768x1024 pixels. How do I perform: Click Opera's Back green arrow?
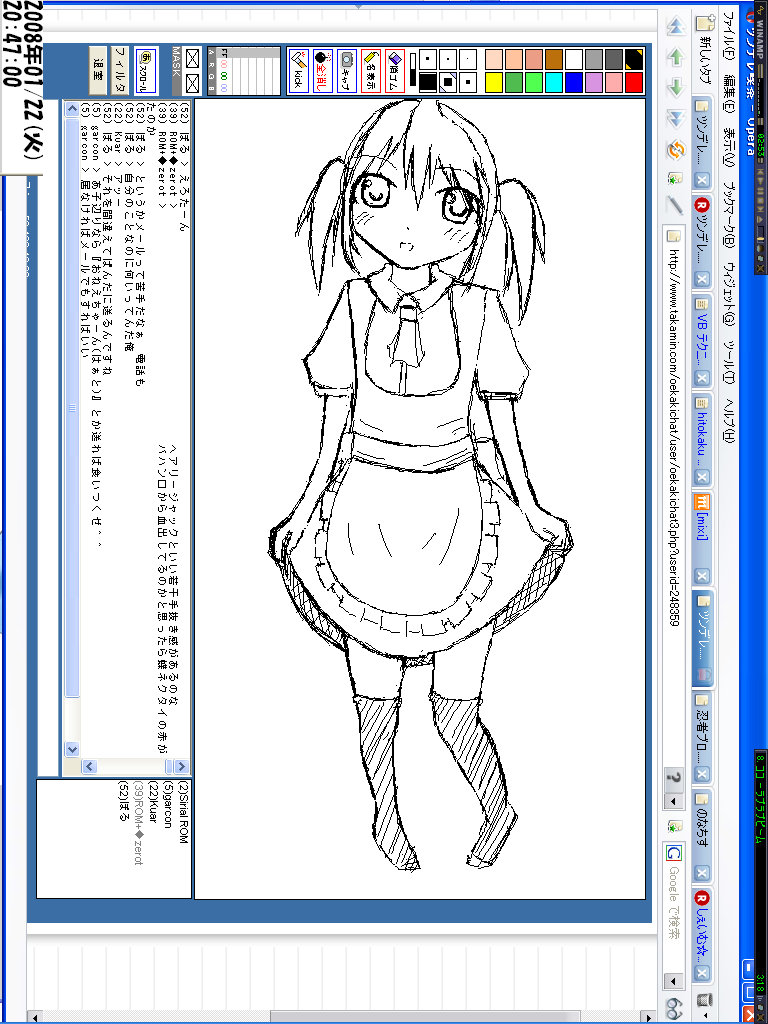click(676, 57)
